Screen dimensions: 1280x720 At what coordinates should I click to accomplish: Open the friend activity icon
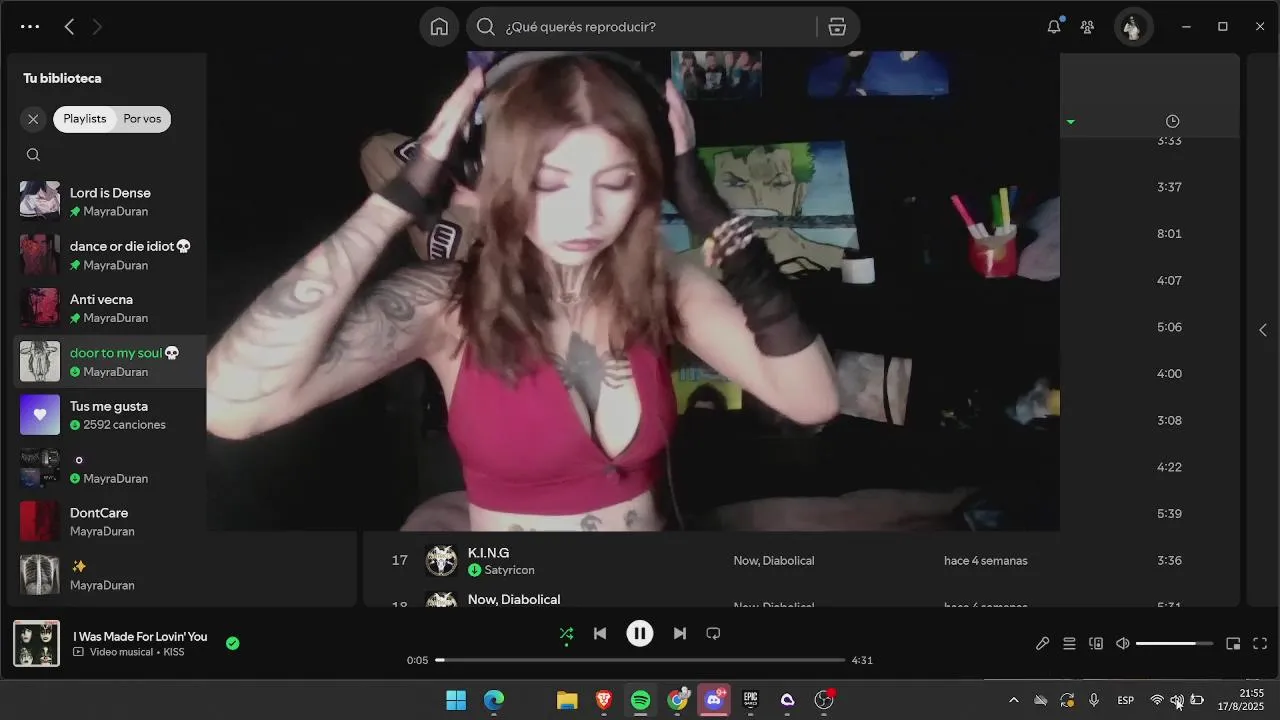[1087, 27]
